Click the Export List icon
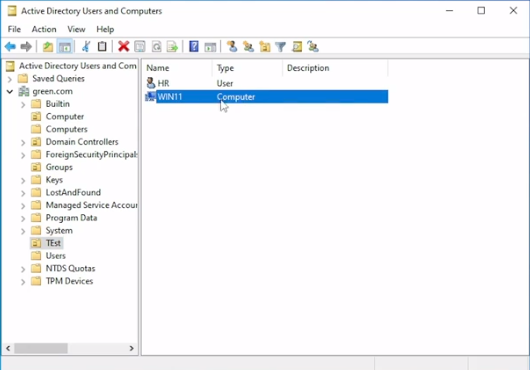 point(172,46)
